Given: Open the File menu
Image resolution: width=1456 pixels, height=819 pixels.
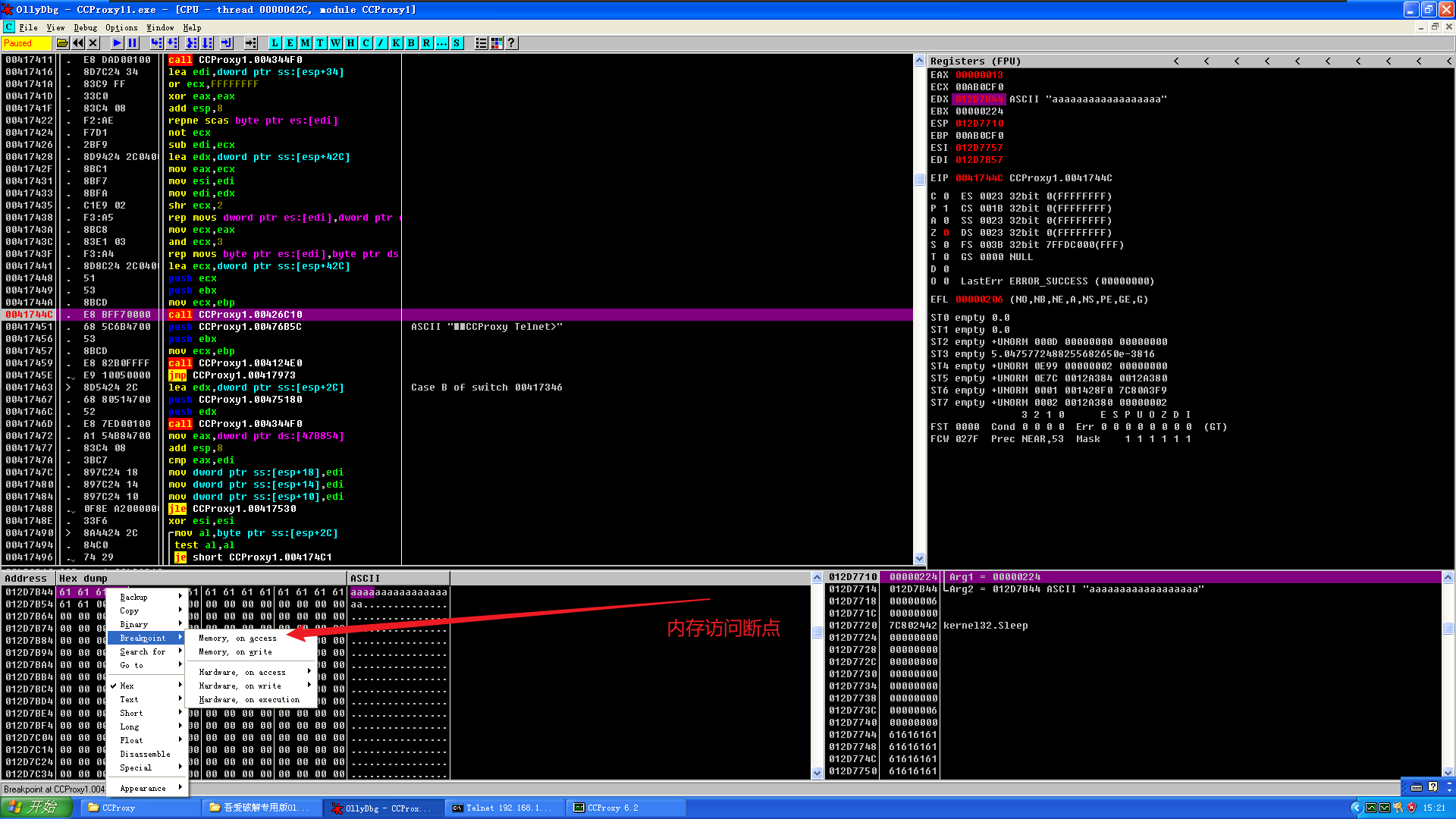Looking at the screenshot, I should (x=28, y=27).
